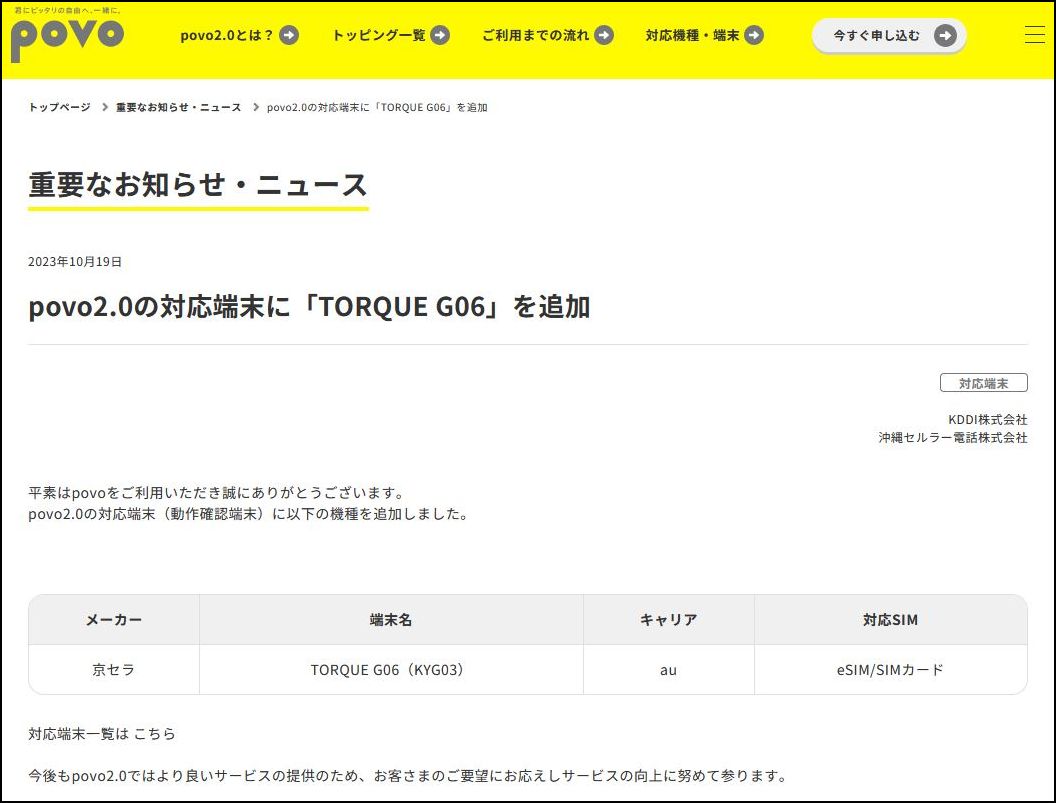Click the 対応端末 tag button

[x=983, y=383]
